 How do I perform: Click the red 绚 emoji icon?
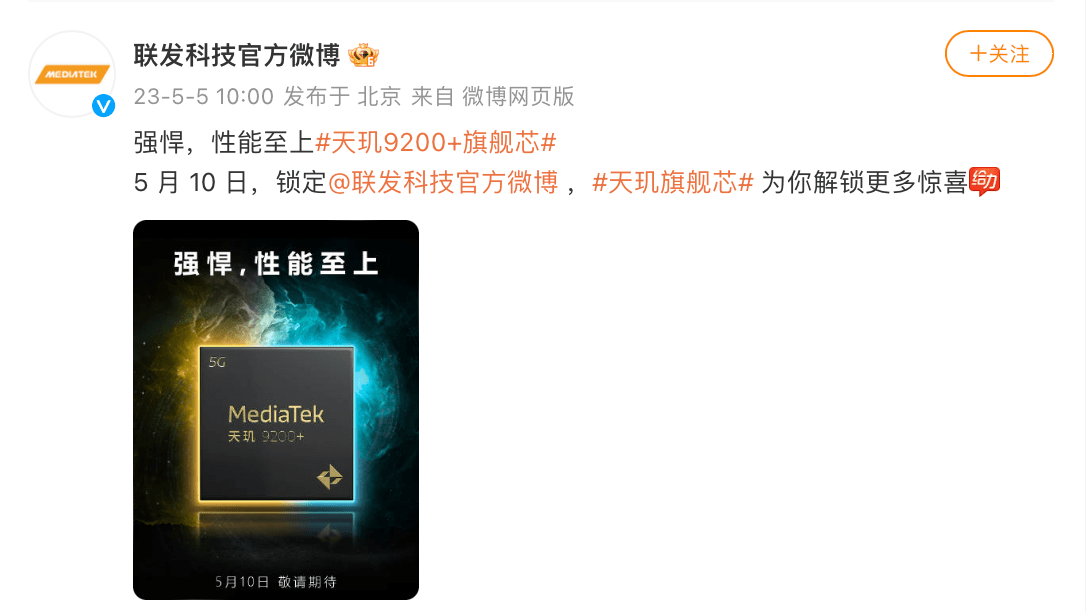coord(984,181)
